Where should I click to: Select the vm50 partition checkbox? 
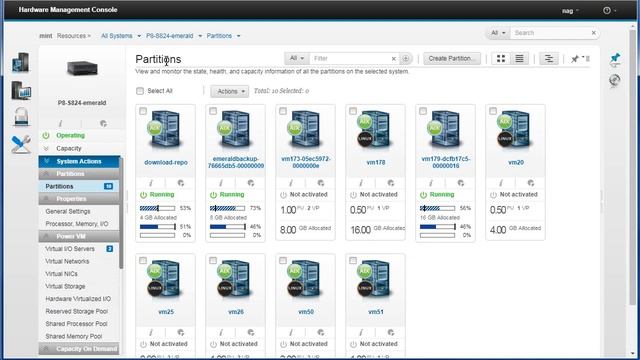pos(283,260)
